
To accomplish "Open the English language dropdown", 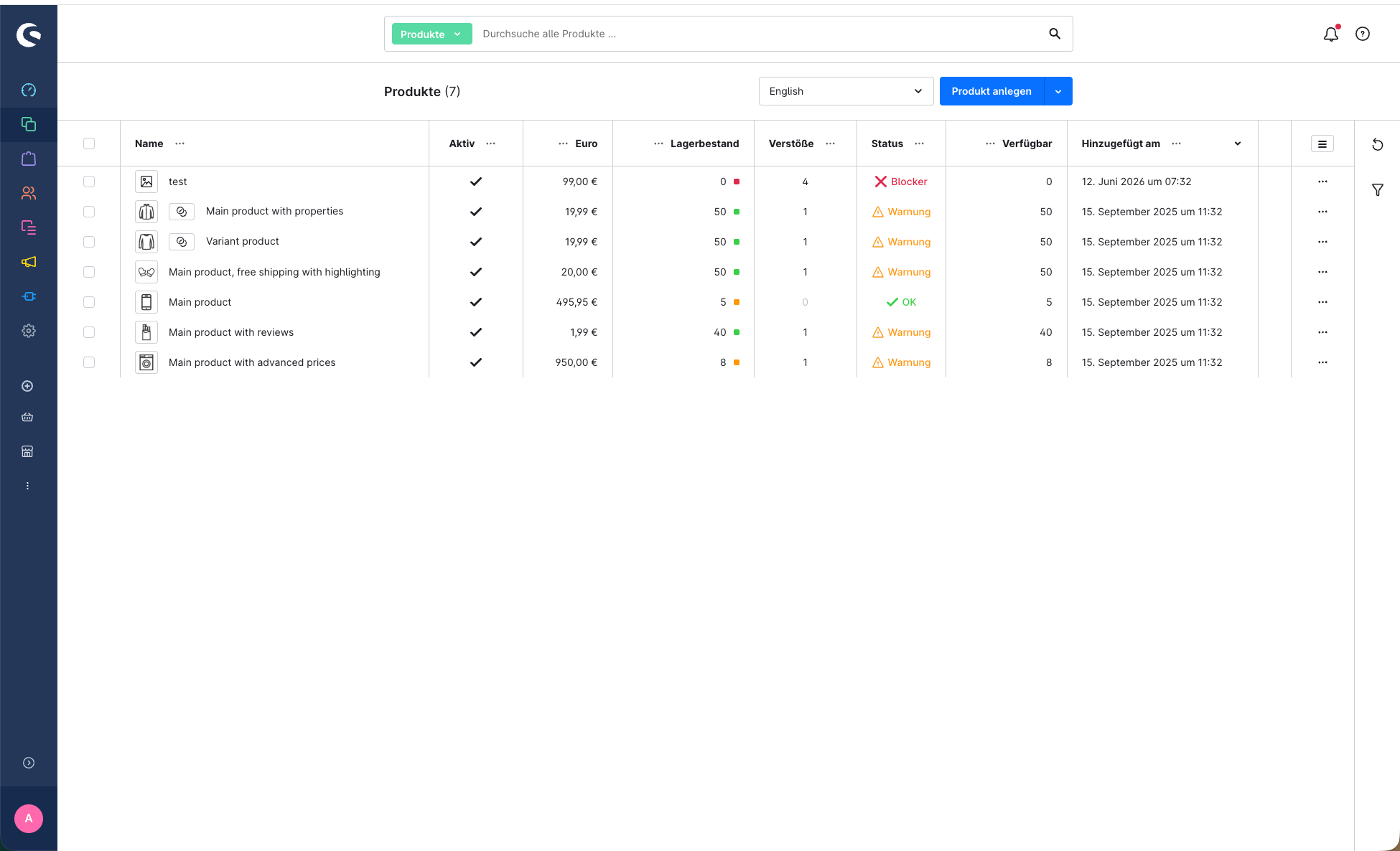I will pos(846,91).
